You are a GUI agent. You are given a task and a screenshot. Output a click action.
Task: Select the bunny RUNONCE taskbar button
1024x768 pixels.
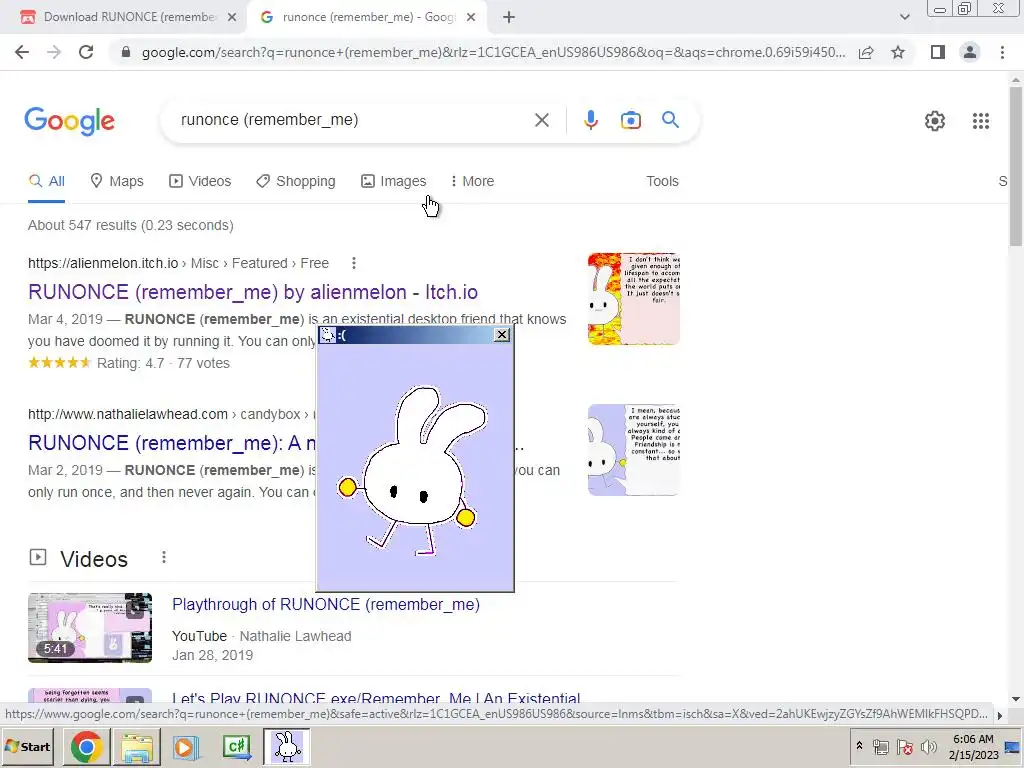tap(287, 747)
